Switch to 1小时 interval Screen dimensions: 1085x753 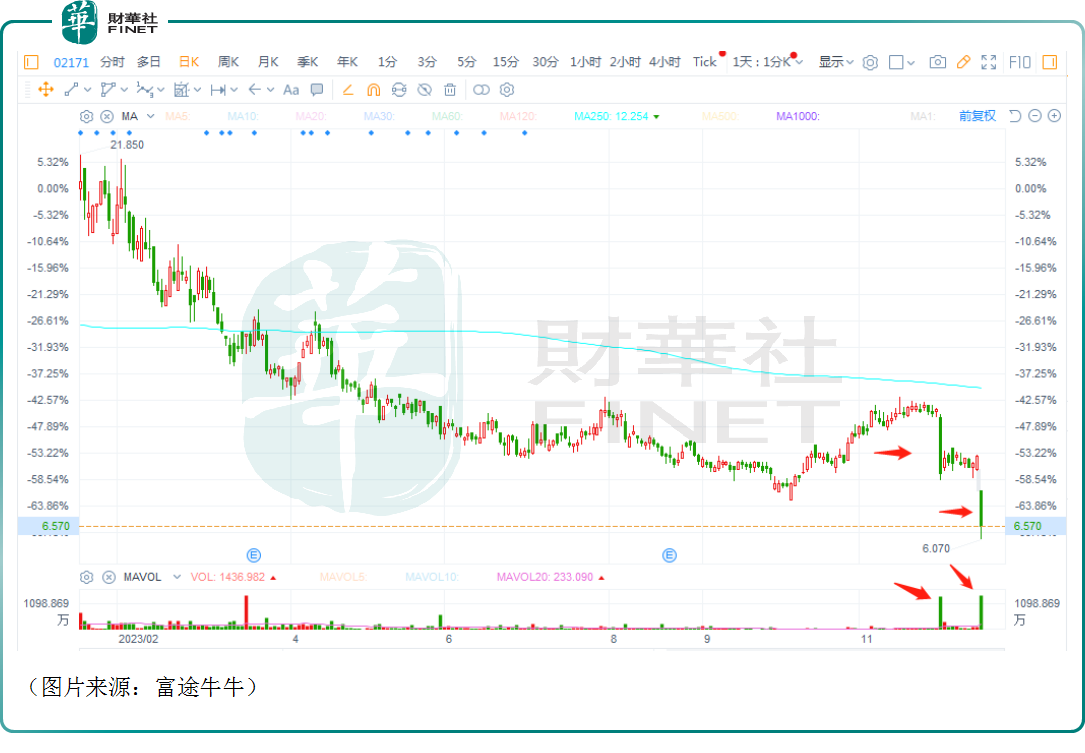pos(585,62)
